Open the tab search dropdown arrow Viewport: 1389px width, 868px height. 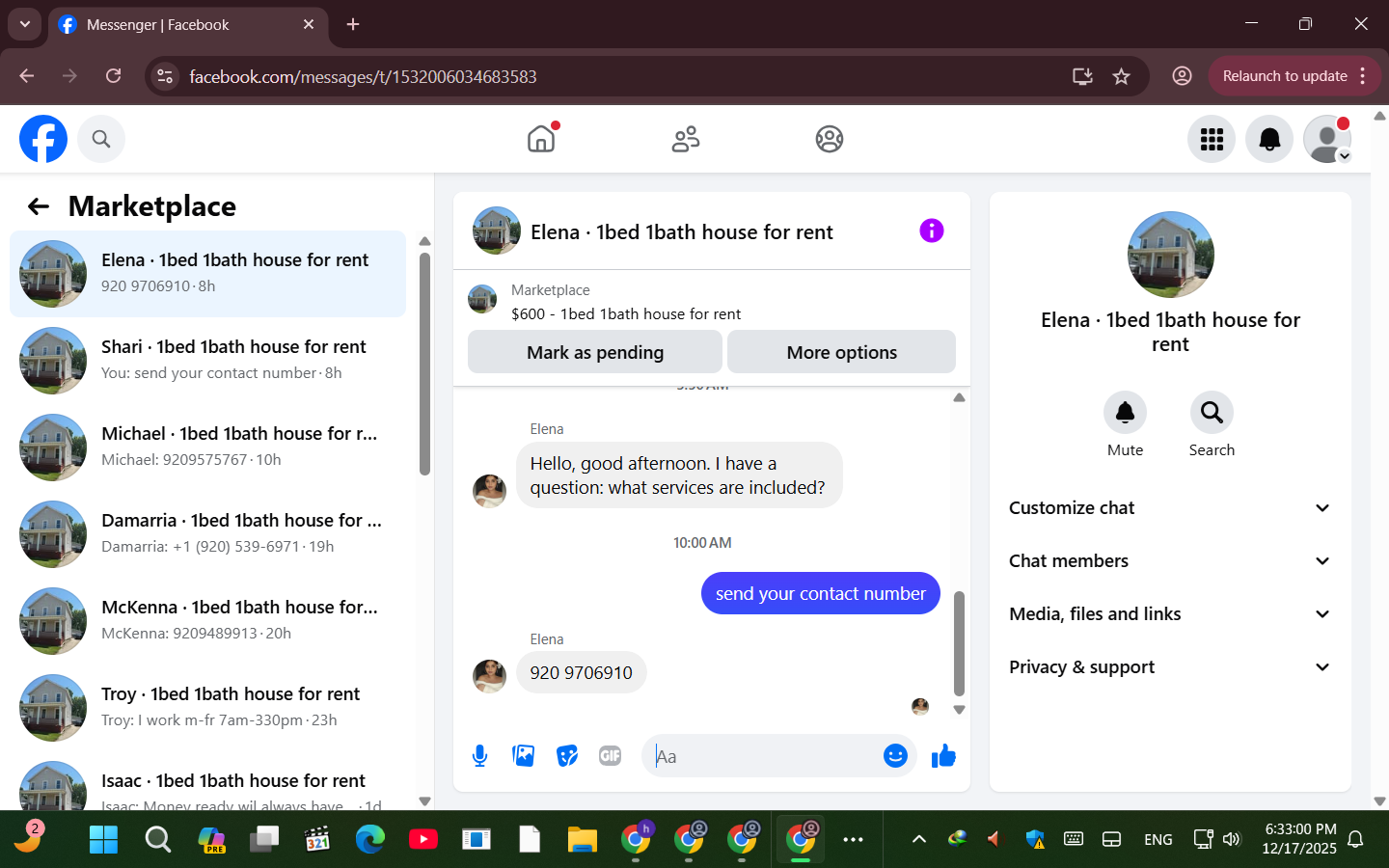coord(25,24)
